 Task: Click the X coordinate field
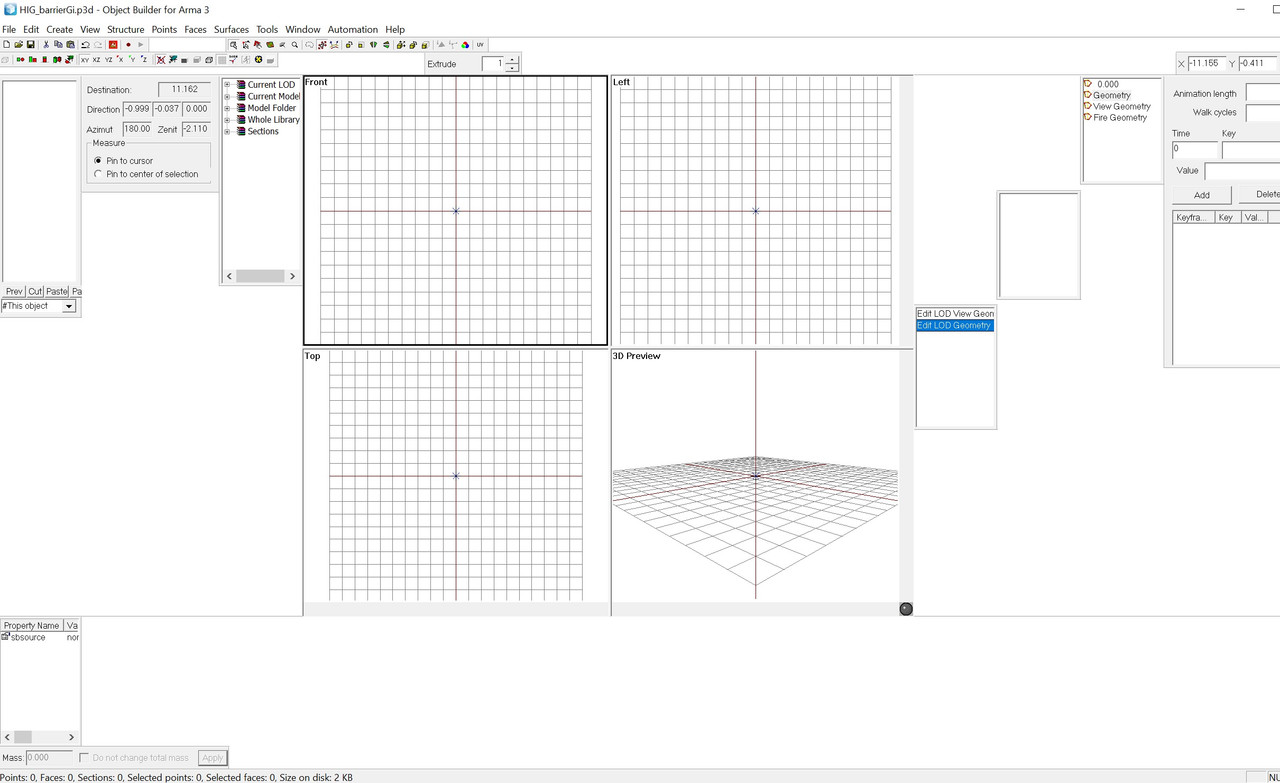[x=1207, y=63]
